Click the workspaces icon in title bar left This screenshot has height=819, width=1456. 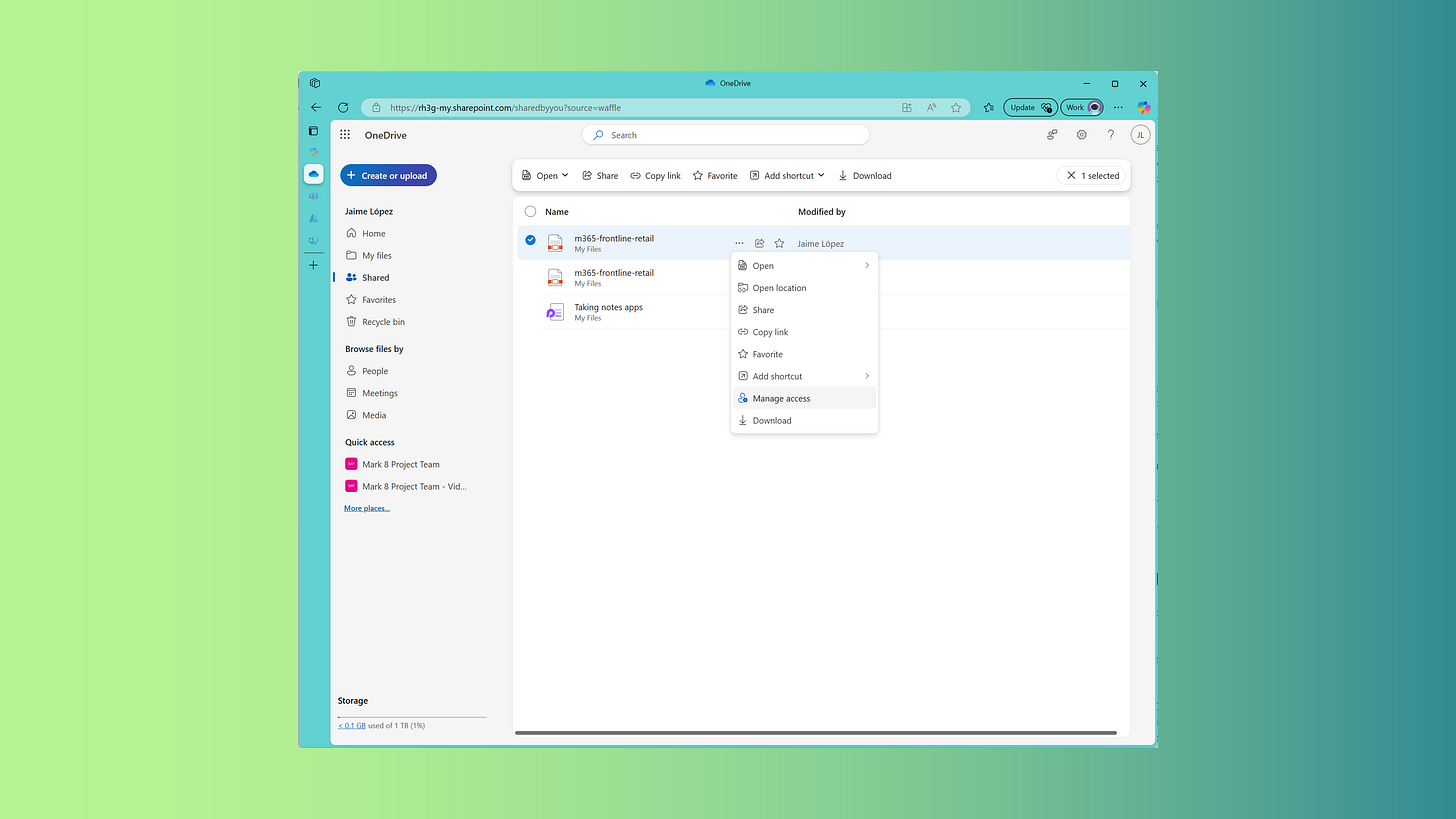click(315, 83)
